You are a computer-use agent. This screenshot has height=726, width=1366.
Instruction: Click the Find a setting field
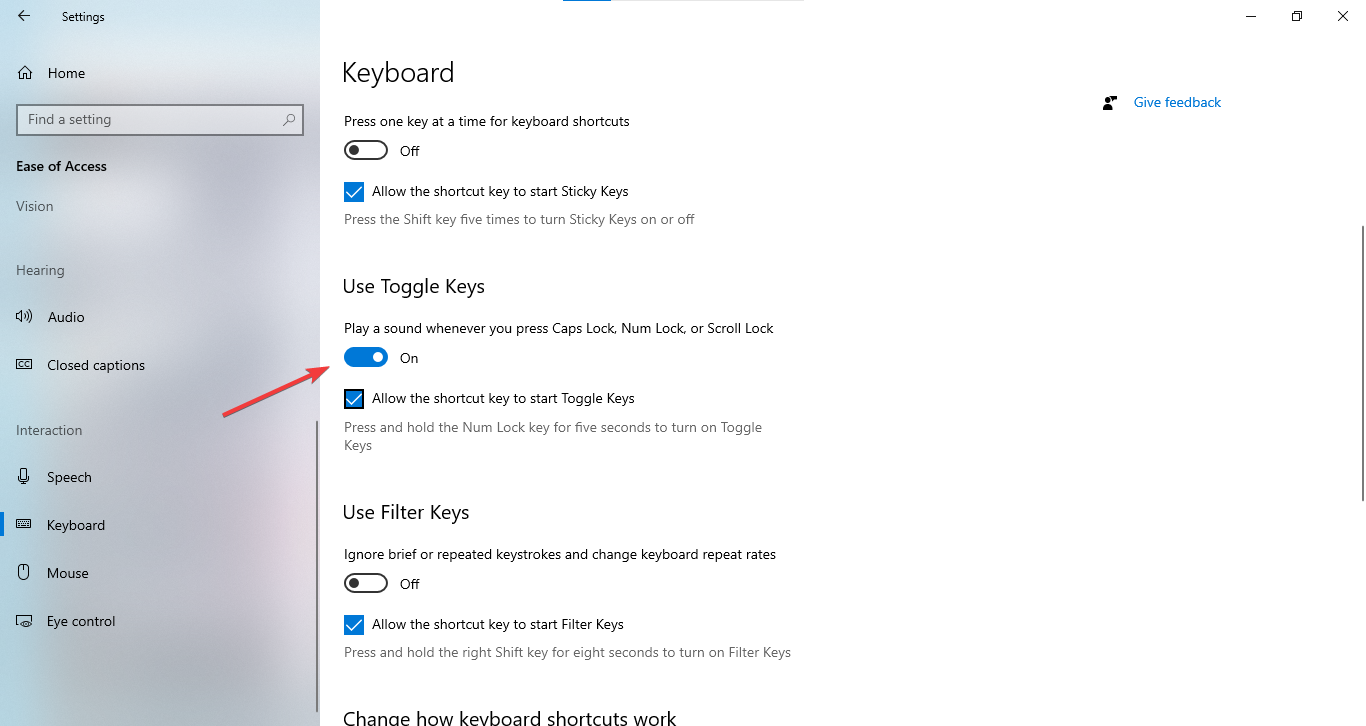pyautogui.click(x=150, y=119)
